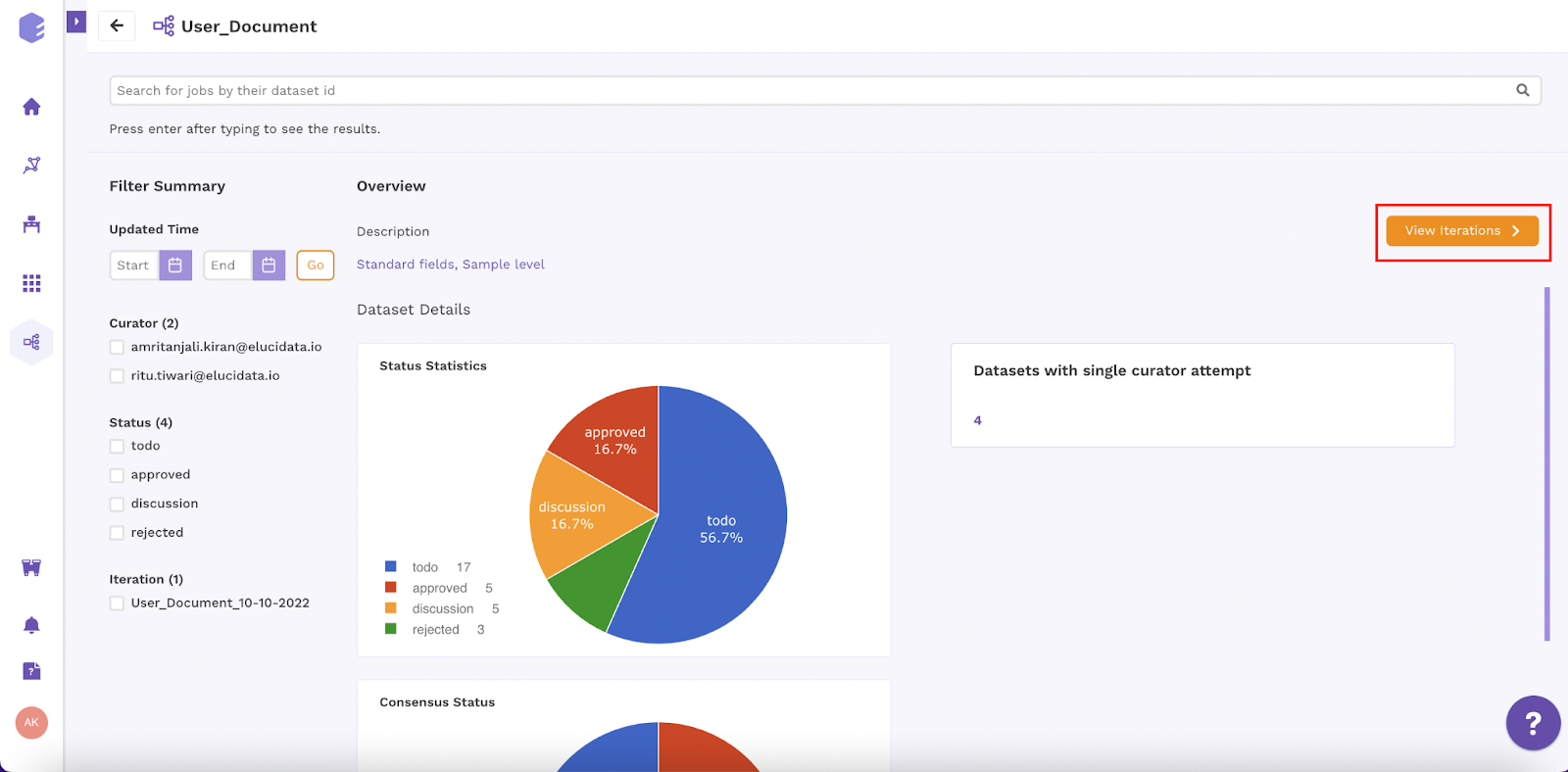Check curator ritu.tiwari@elucidata.io
The image size is (1568, 772).
tap(117, 376)
